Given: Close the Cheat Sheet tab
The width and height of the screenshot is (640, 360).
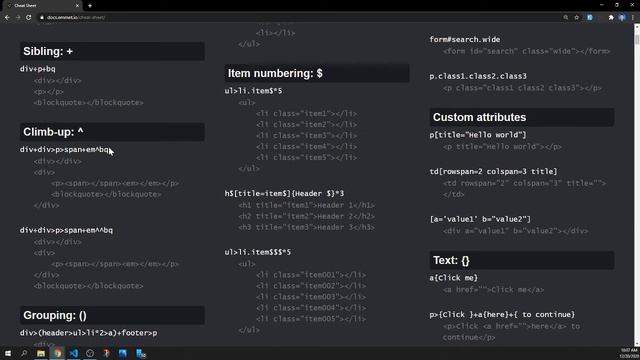Looking at the screenshot, I should [x=77, y=6].
